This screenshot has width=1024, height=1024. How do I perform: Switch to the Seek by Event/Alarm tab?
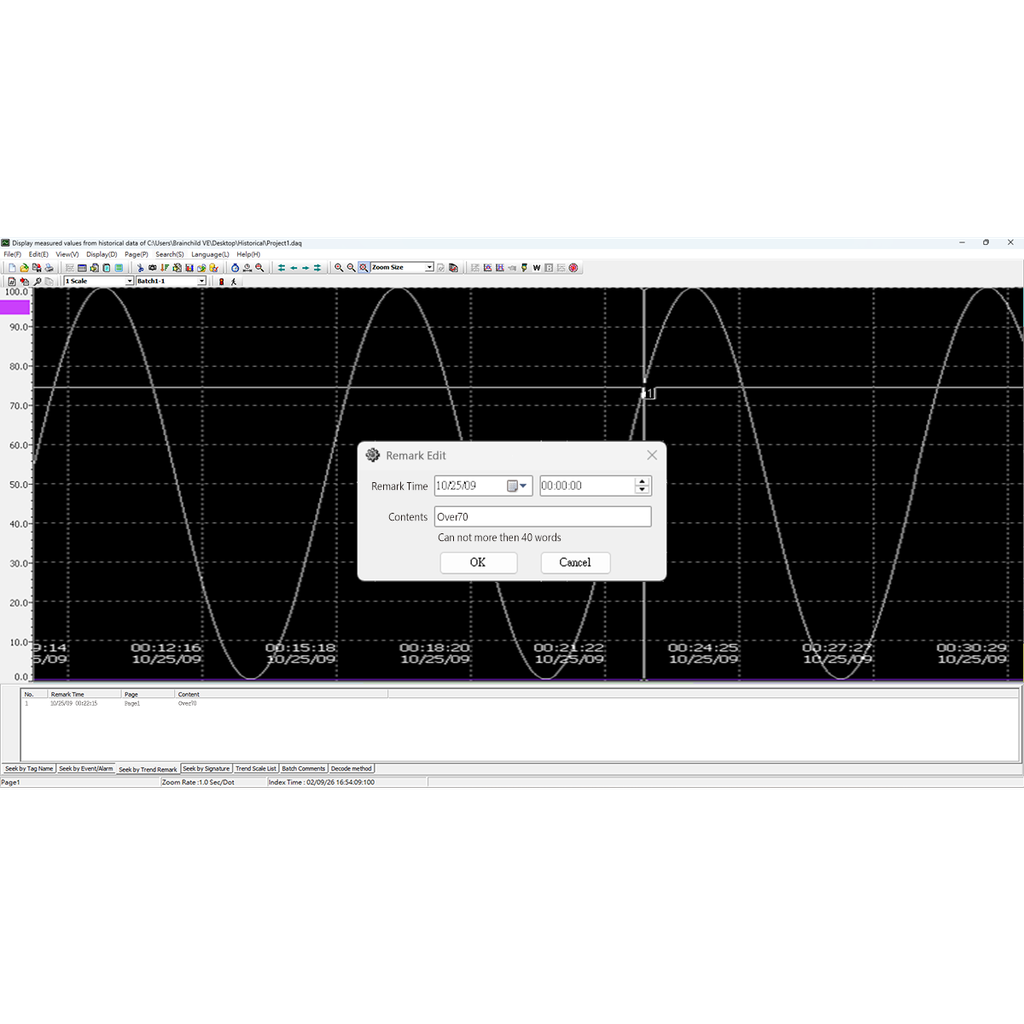pyautogui.click(x=85, y=768)
